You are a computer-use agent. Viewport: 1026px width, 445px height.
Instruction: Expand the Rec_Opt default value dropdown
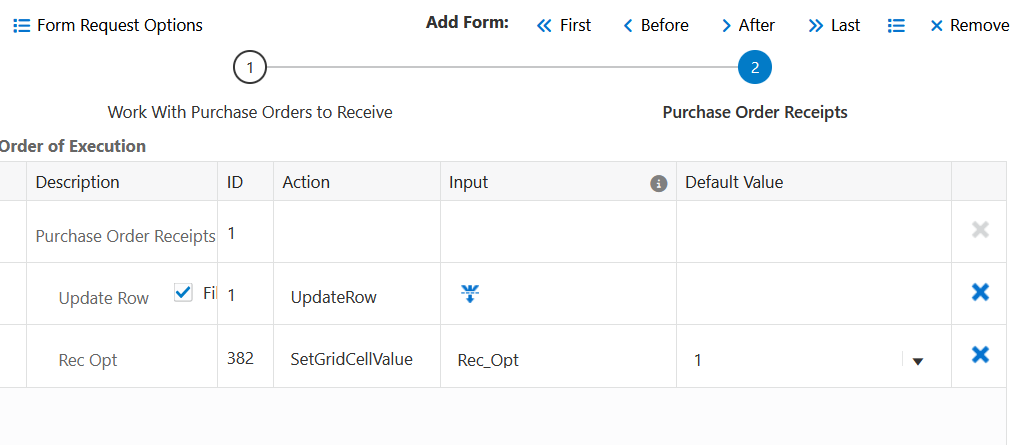(x=917, y=360)
